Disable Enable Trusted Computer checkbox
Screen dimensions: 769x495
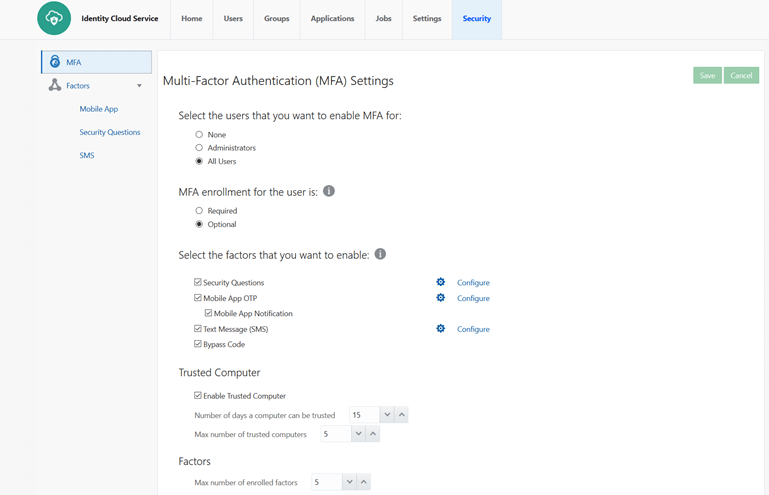[x=198, y=396]
